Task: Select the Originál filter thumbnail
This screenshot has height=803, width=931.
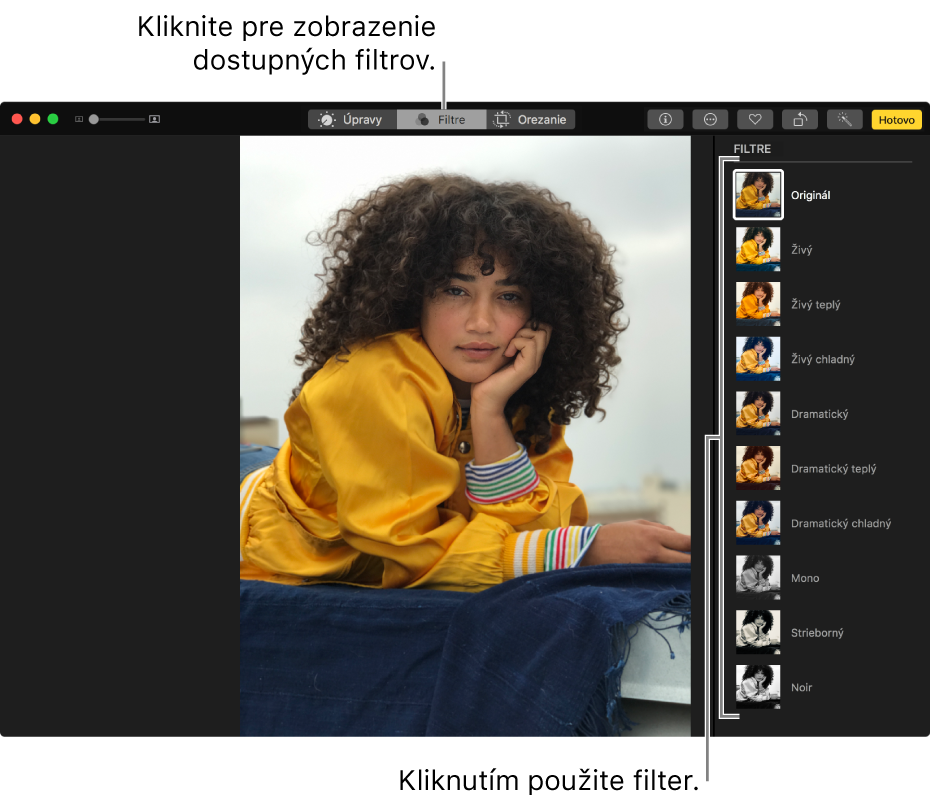Action: coord(758,195)
